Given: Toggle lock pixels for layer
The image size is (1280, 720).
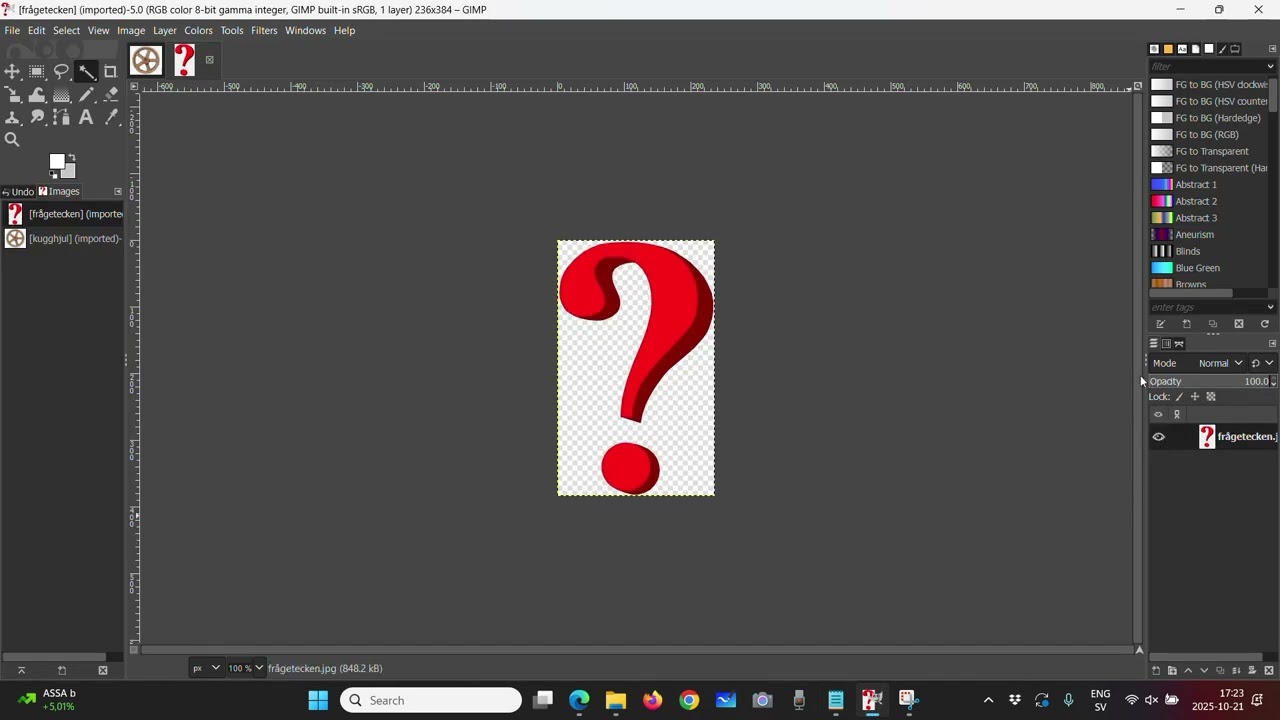Looking at the screenshot, I should click(1179, 397).
